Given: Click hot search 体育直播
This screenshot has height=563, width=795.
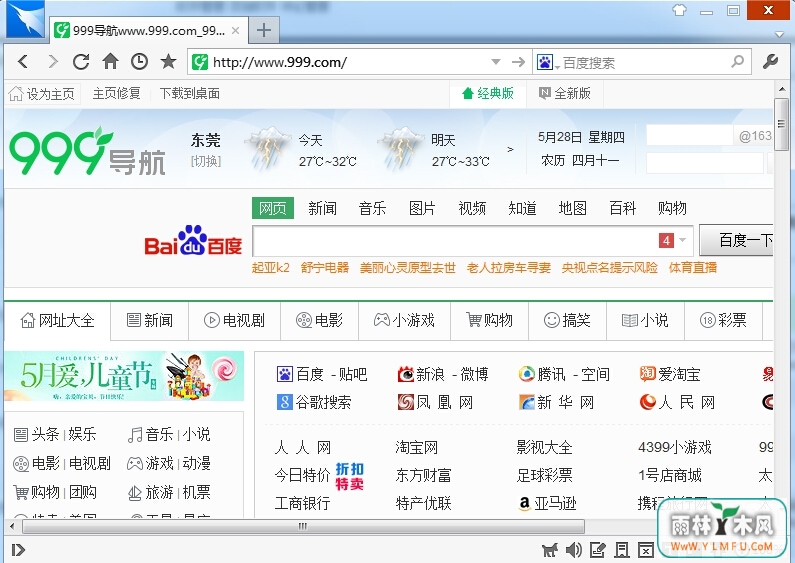Looking at the screenshot, I should click(x=693, y=268).
